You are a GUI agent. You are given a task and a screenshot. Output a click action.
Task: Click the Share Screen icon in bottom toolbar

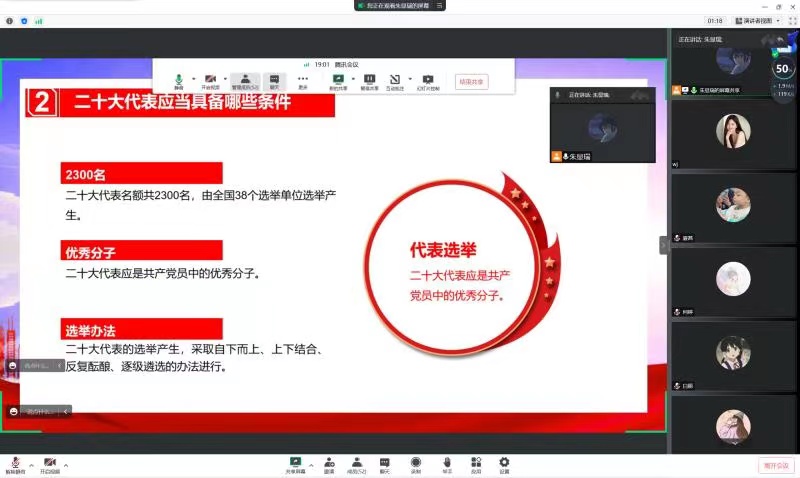pos(295,463)
